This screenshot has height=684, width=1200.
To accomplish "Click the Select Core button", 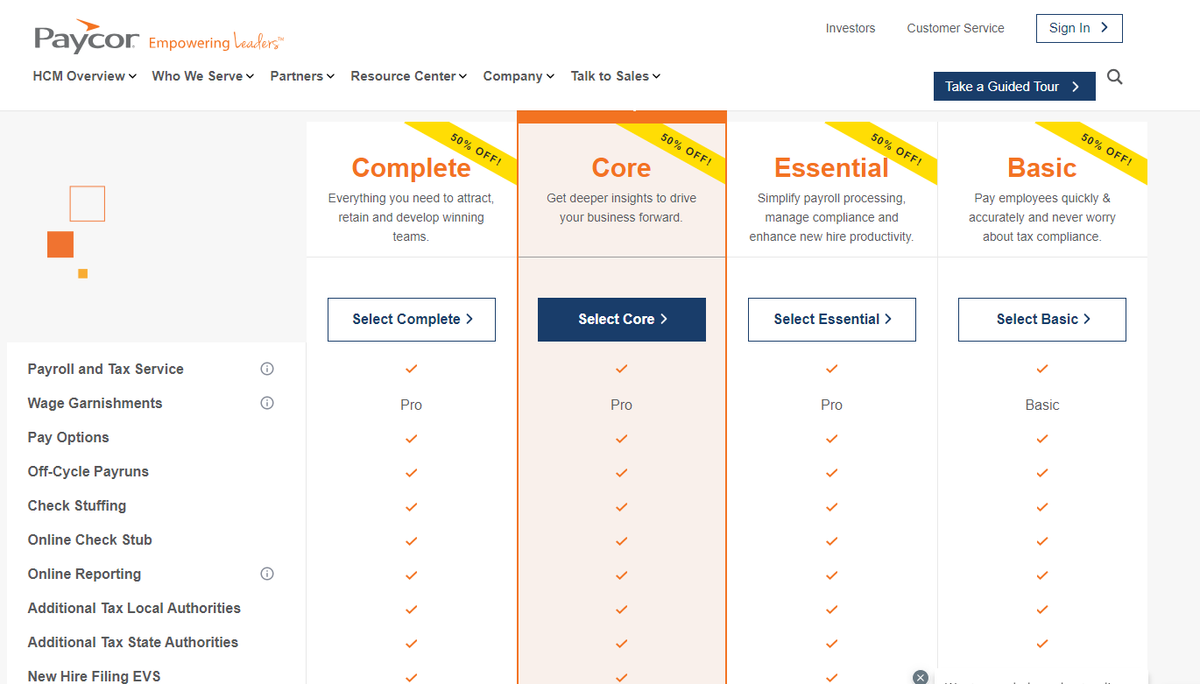I will tap(622, 319).
